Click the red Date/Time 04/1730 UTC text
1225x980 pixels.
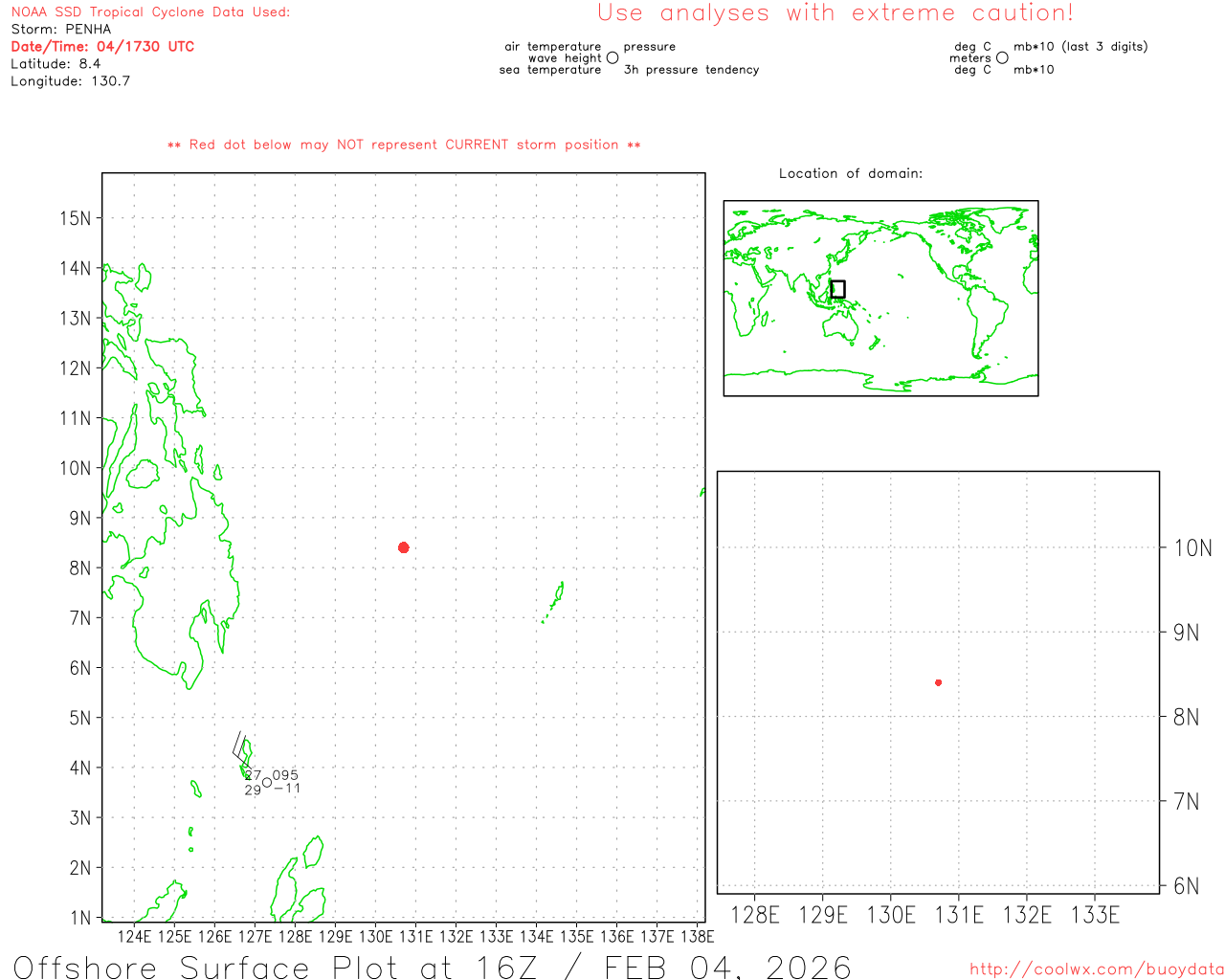coord(102,46)
